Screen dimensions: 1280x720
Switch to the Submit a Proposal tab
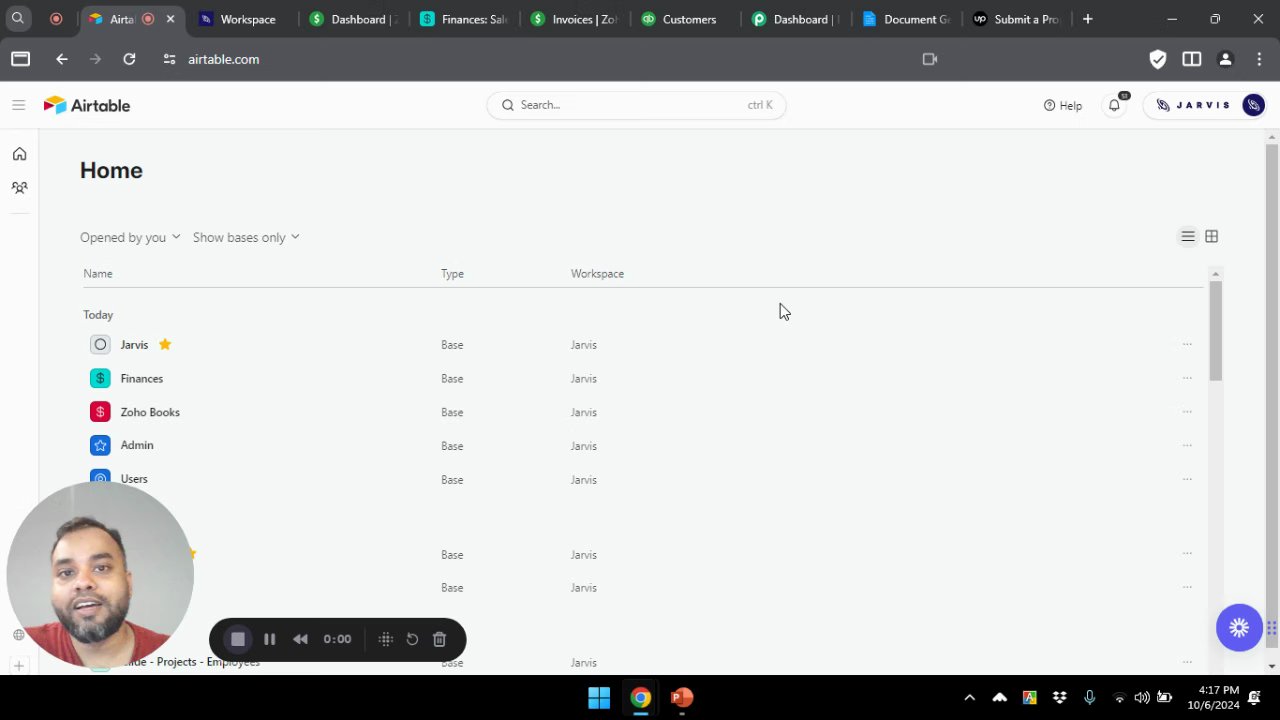[1017, 19]
